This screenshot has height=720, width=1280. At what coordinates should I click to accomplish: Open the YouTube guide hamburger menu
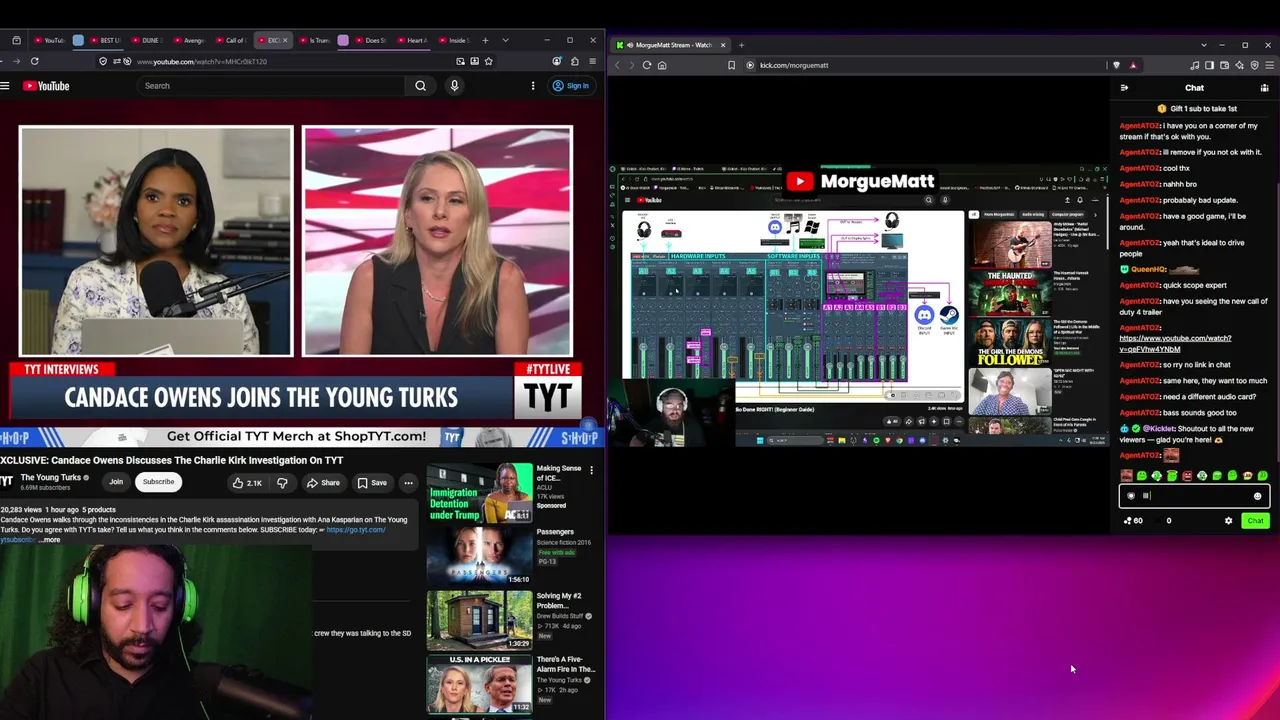tap(5, 86)
